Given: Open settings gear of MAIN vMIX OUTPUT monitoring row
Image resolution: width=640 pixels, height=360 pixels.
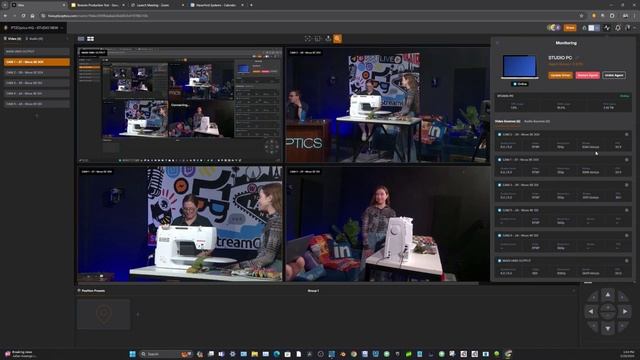Looking at the screenshot, I should pos(627,261).
